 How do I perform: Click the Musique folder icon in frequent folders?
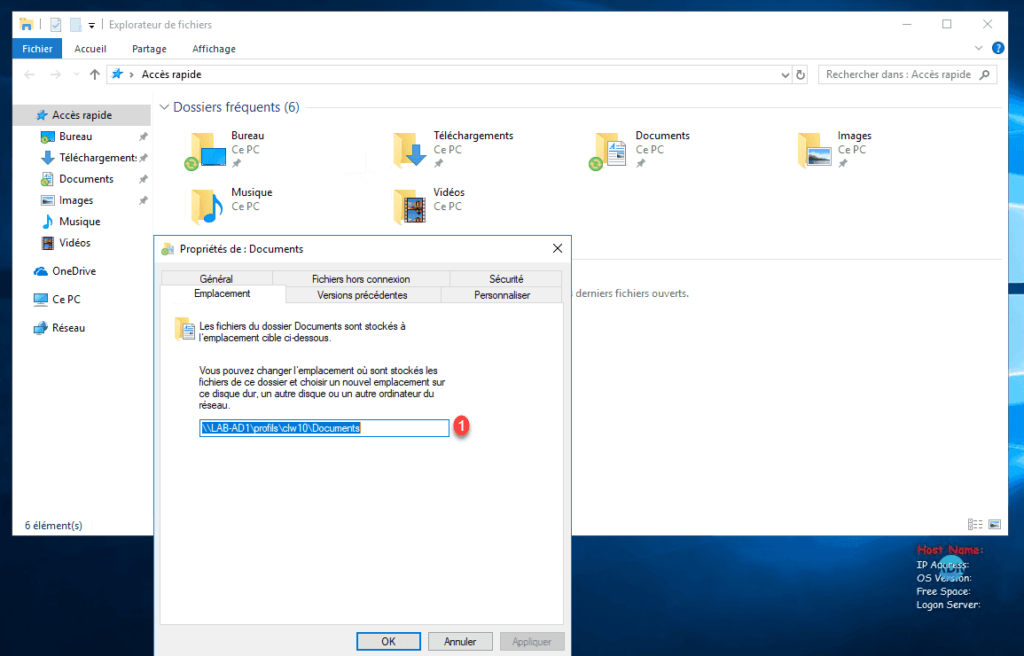point(207,206)
